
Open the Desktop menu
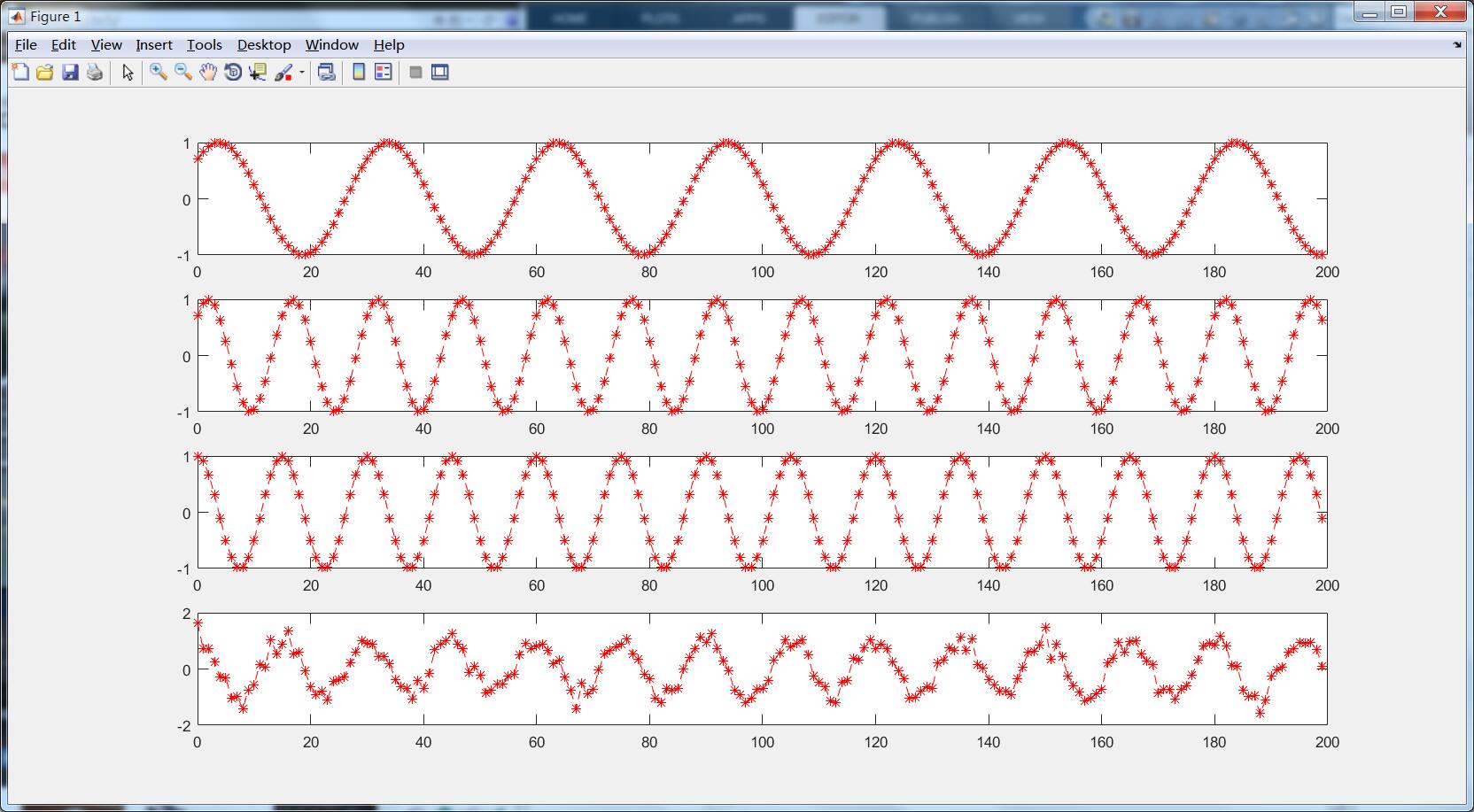264,44
